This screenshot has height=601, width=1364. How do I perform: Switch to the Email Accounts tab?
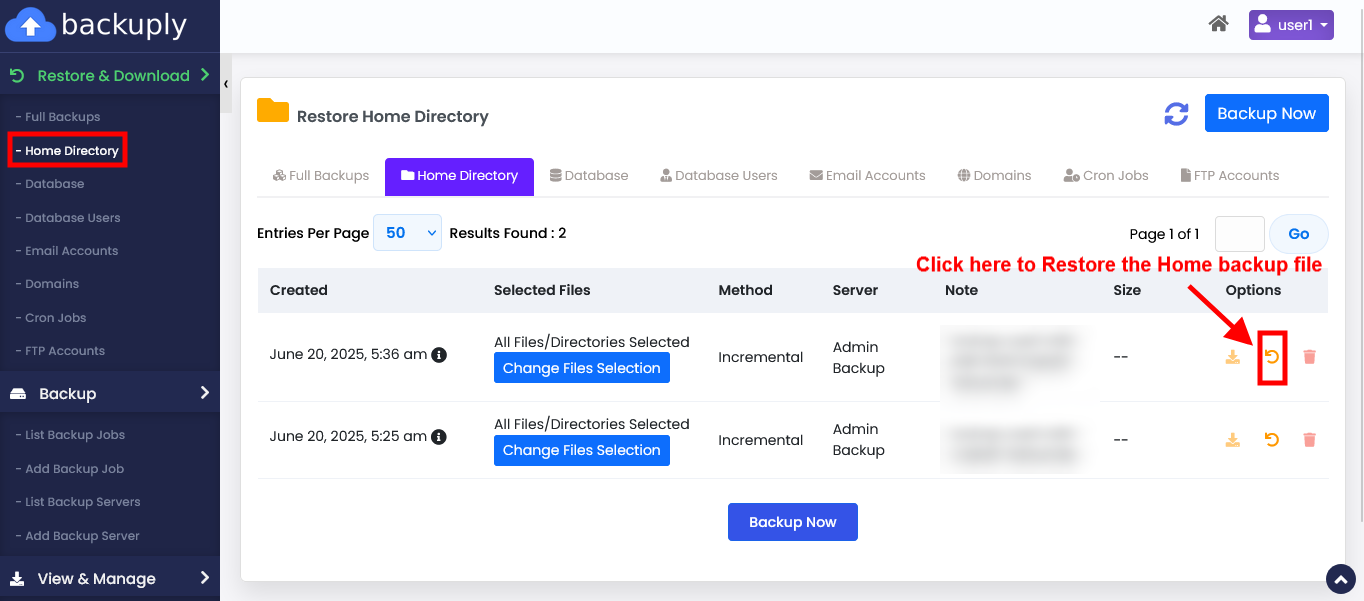tap(867, 176)
